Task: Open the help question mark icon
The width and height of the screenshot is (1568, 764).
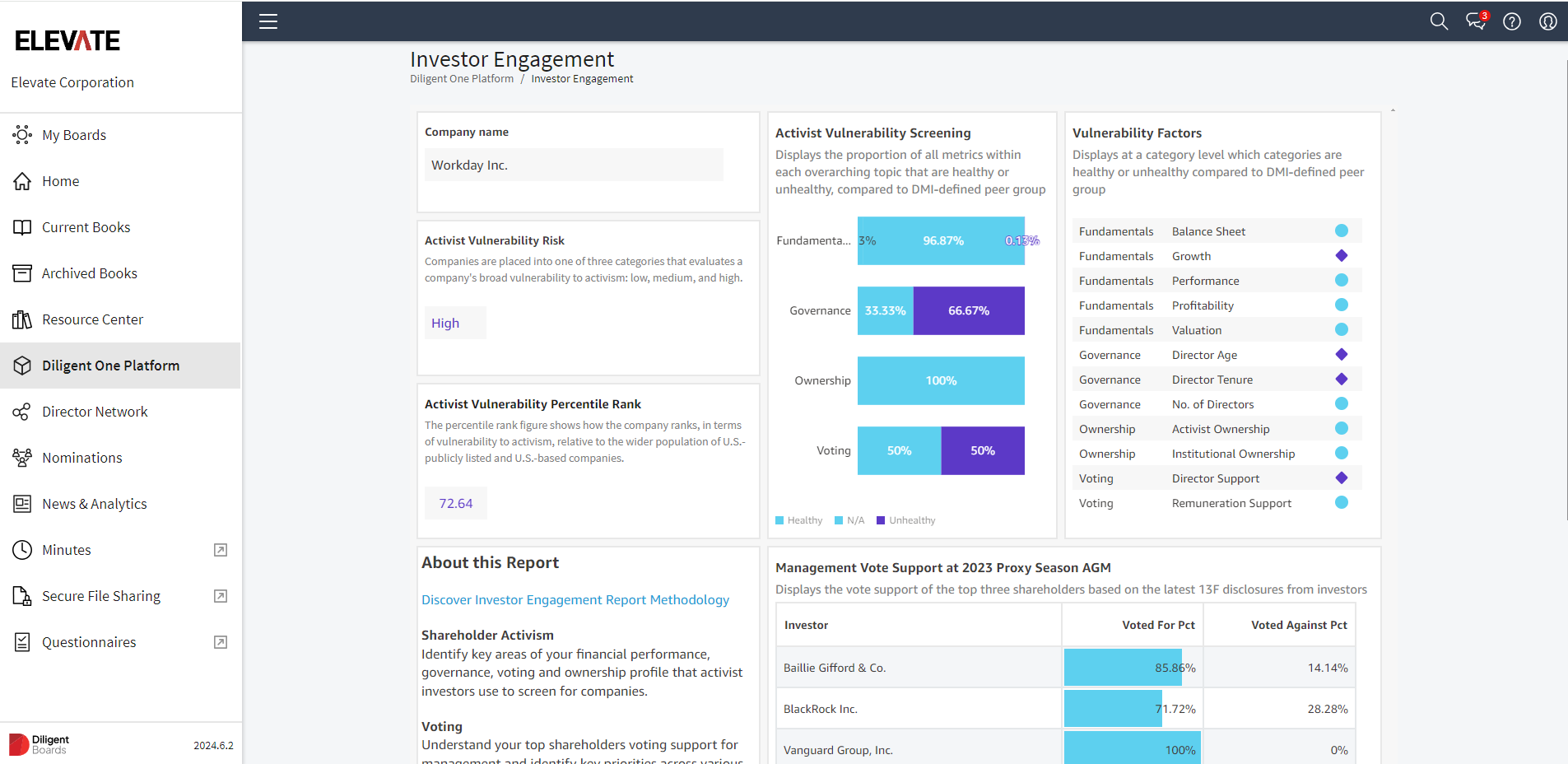Action: (x=1512, y=21)
